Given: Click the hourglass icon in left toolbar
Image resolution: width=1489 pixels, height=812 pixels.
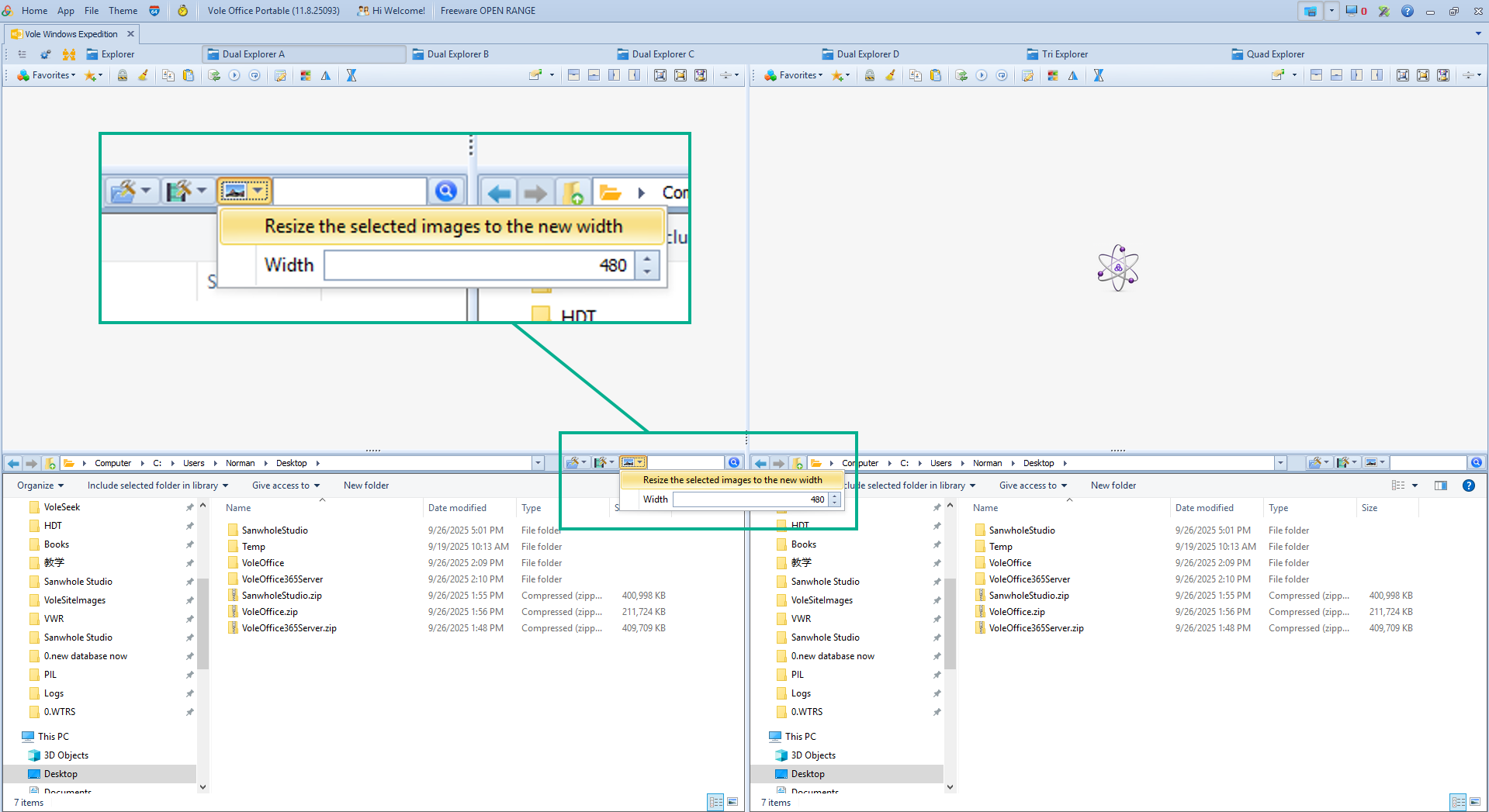Looking at the screenshot, I should [351, 75].
